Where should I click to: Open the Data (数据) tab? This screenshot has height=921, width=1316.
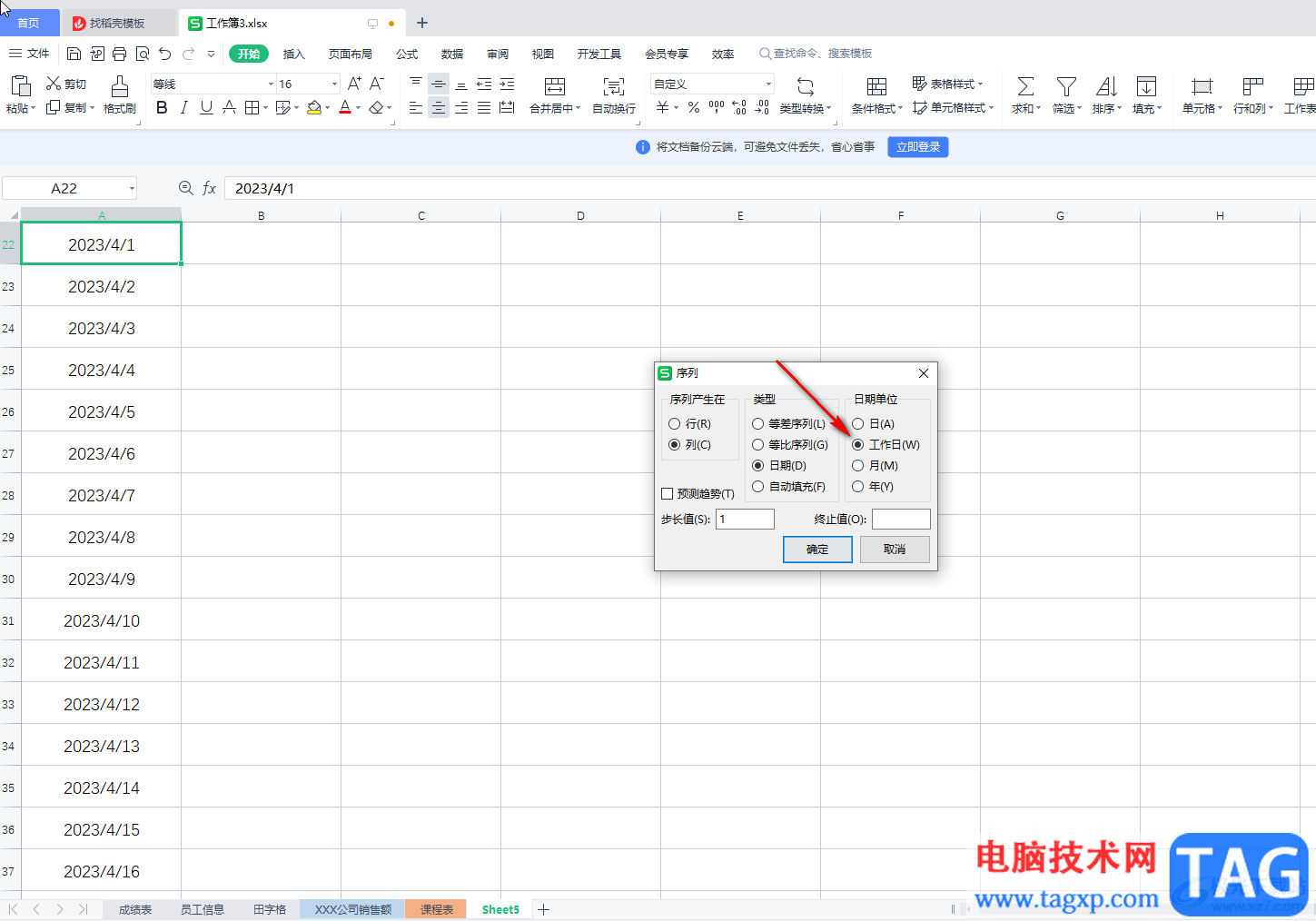(x=452, y=54)
